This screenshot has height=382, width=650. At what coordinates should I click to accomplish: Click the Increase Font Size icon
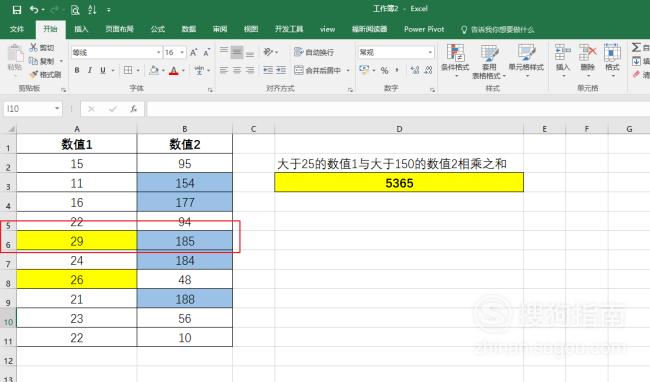point(194,53)
